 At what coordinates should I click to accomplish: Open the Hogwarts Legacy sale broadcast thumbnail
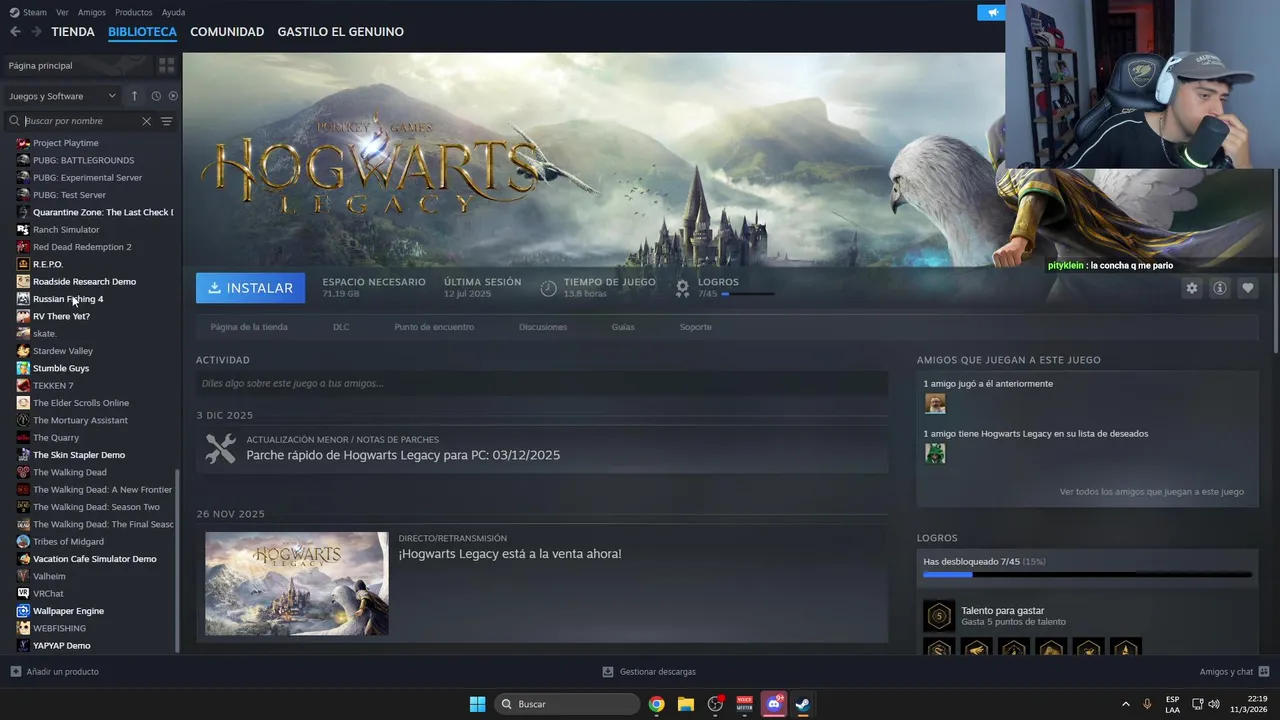[297, 583]
